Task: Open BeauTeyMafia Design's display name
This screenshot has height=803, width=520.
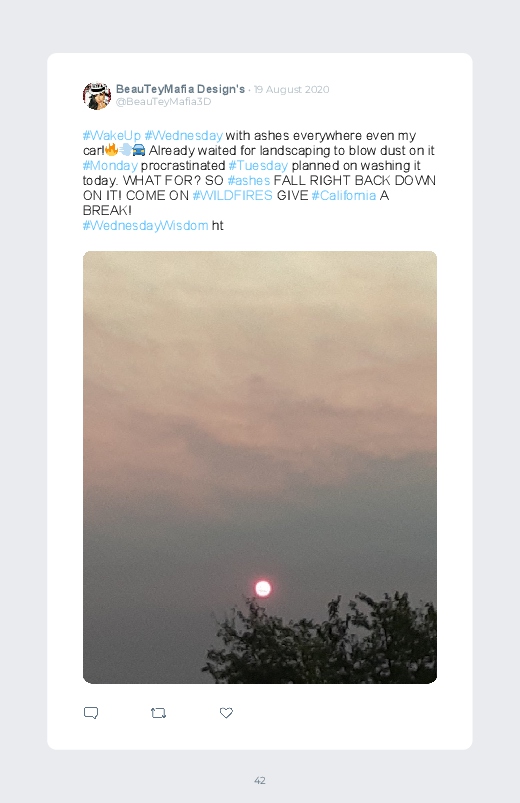Action: click(180, 89)
